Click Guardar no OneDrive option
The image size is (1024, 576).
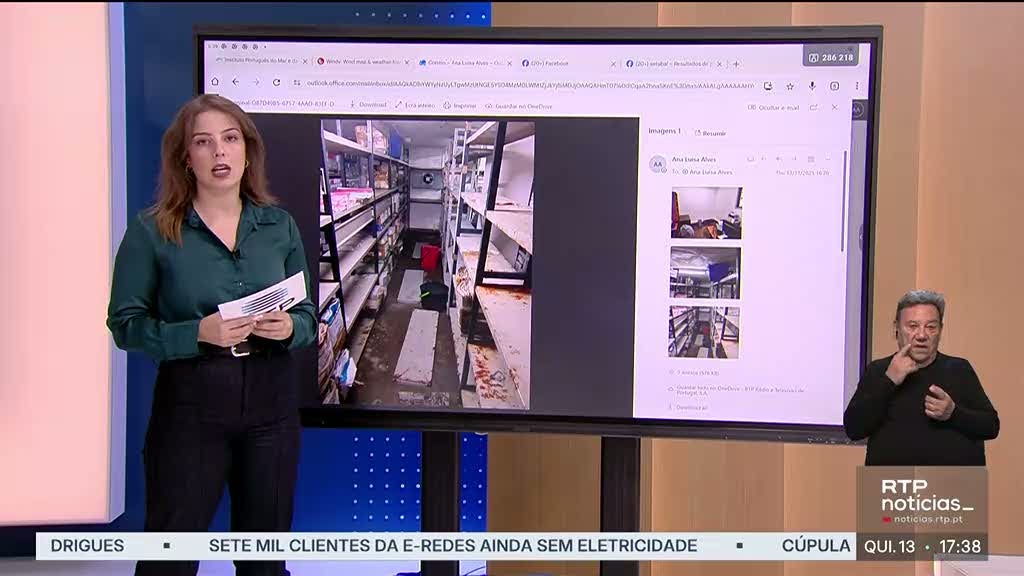click(x=521, y=105)
